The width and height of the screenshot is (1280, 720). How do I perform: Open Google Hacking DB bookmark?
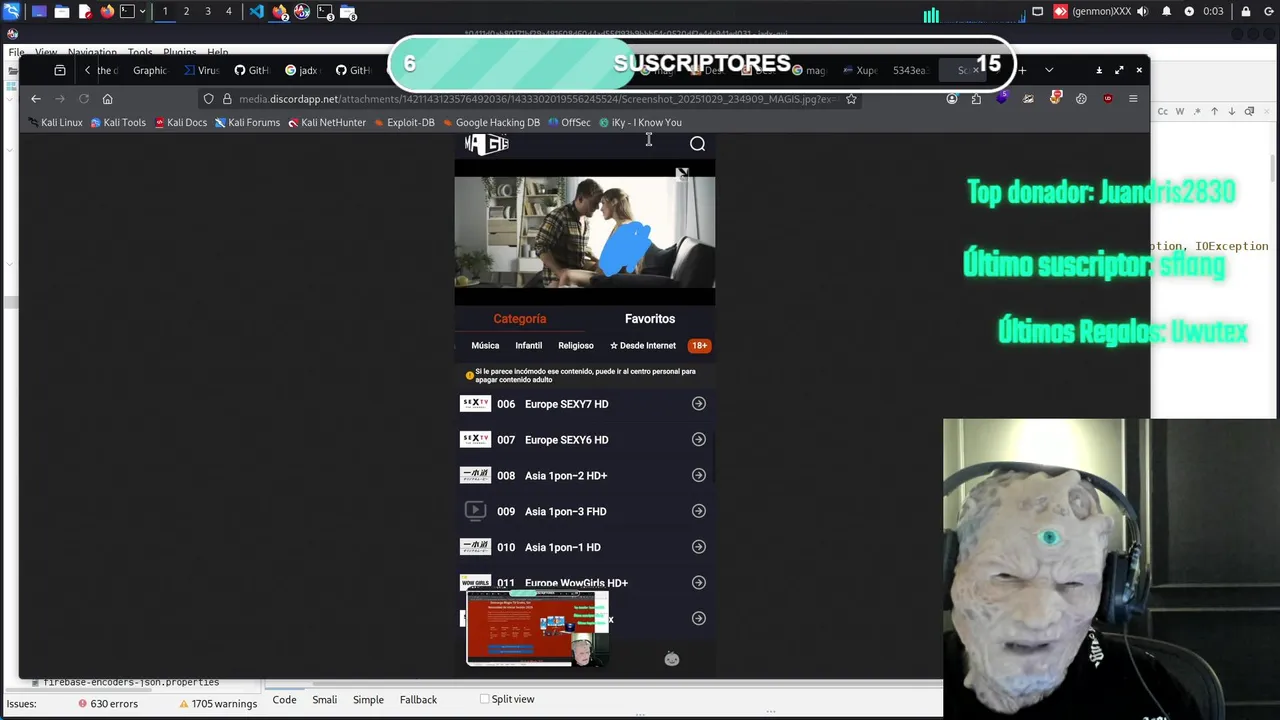tap(491, 122)
